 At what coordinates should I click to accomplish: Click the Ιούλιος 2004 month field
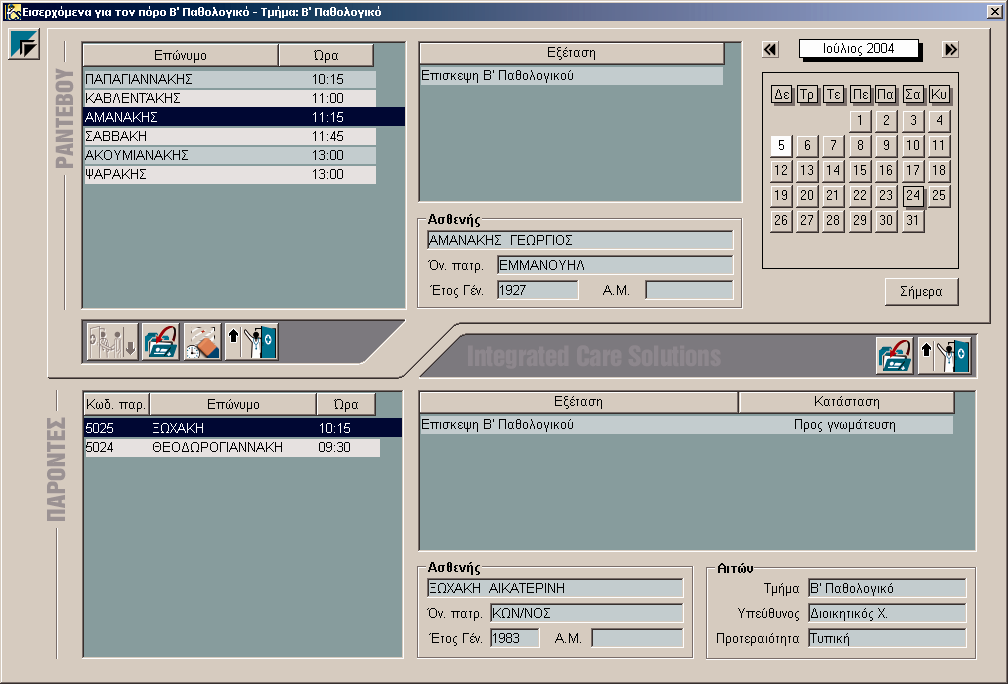[x=859, y=49]
